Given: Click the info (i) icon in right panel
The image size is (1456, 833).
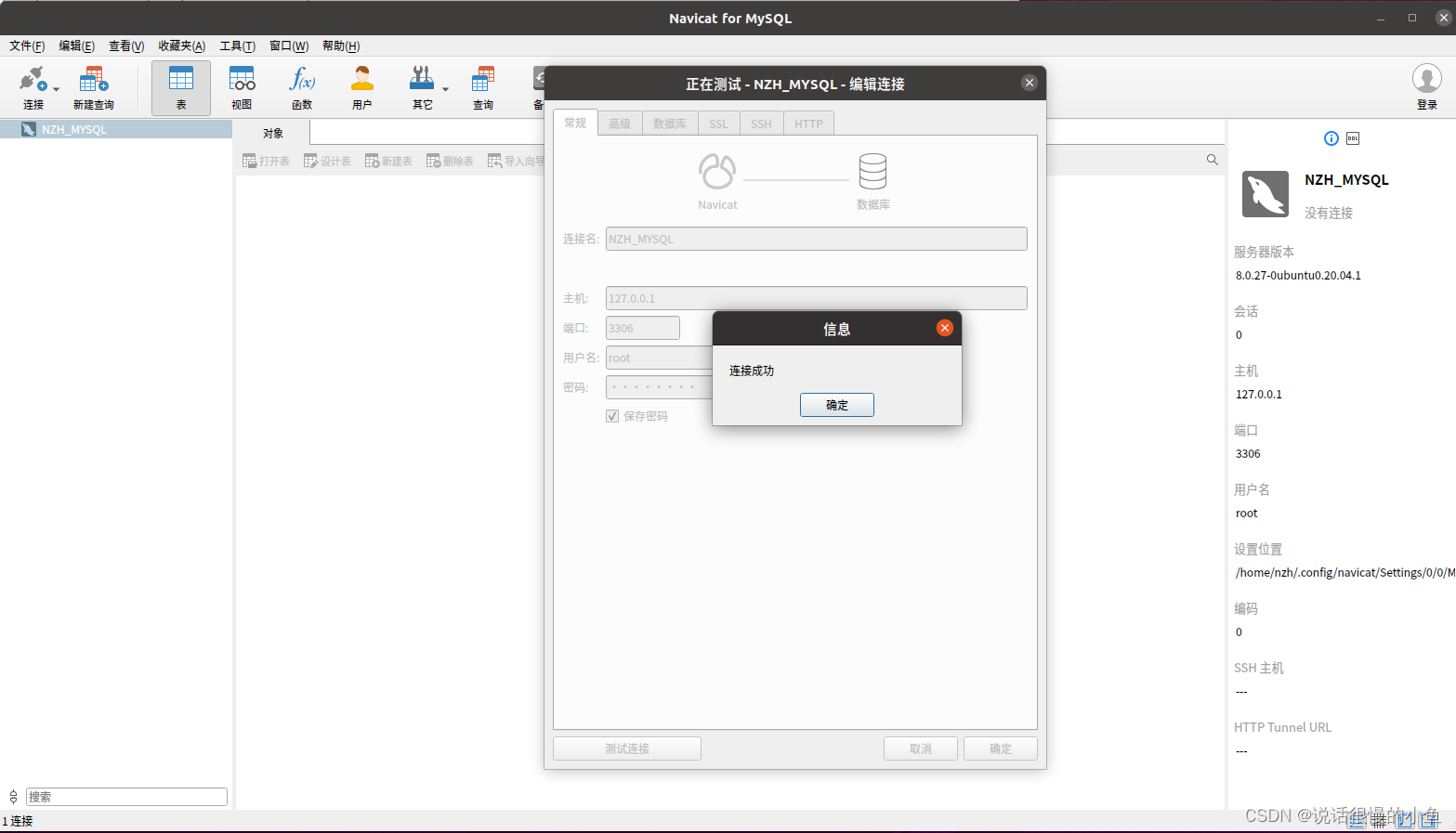Looking at the screenshot, I should point(1331,138).
